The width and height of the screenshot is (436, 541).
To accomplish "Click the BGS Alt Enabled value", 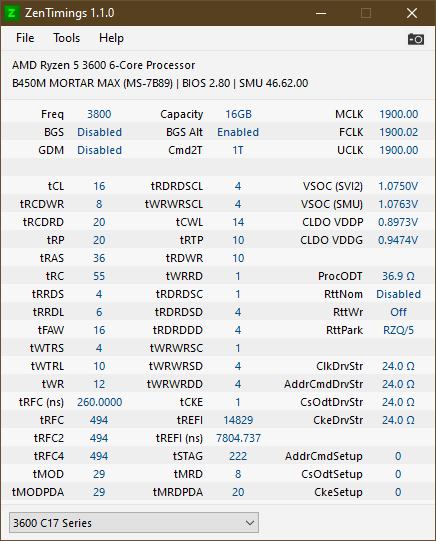I will point(238,132).
